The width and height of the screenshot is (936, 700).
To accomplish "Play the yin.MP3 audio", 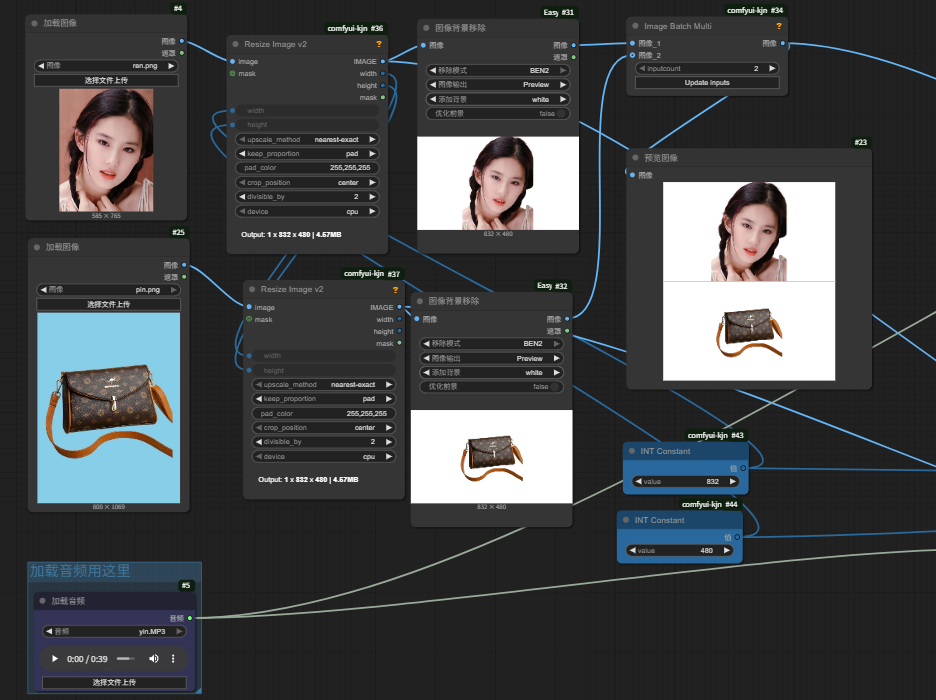I will point(53,659).
